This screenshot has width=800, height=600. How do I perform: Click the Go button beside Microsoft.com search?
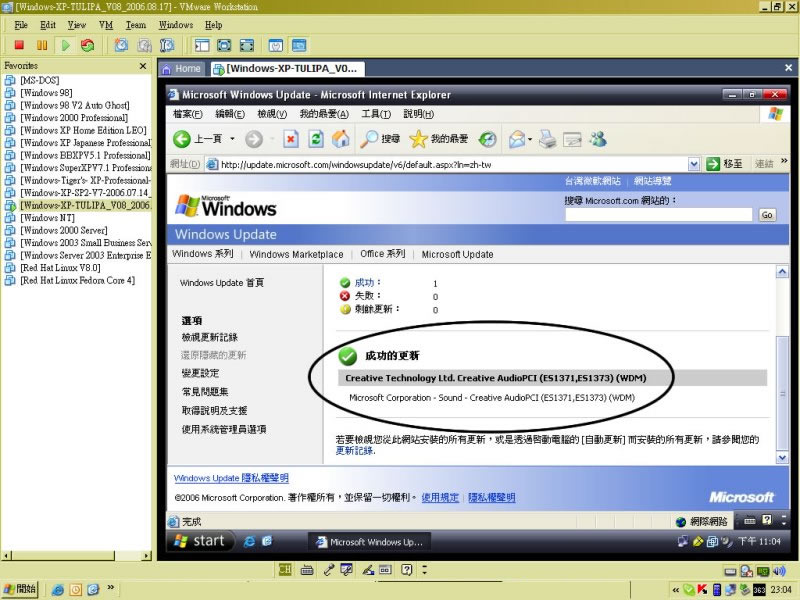coord(767,215)
